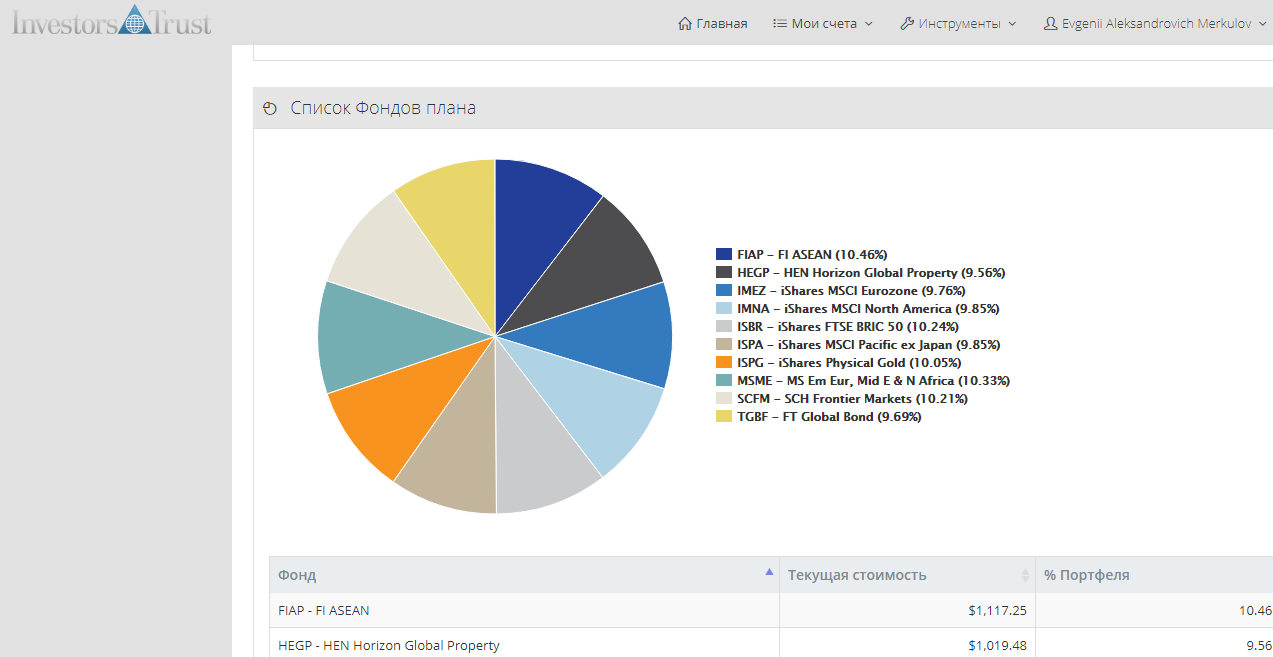
Task: Click legend label ISPA – iShares MSCI Pacific ex Japan
Action: tap(868, 345)
